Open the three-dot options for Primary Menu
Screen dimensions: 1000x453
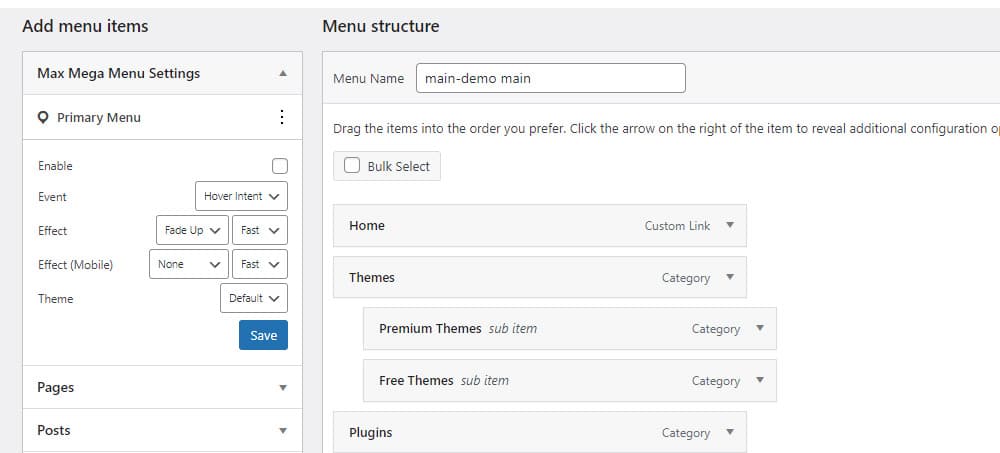[281, 117]
